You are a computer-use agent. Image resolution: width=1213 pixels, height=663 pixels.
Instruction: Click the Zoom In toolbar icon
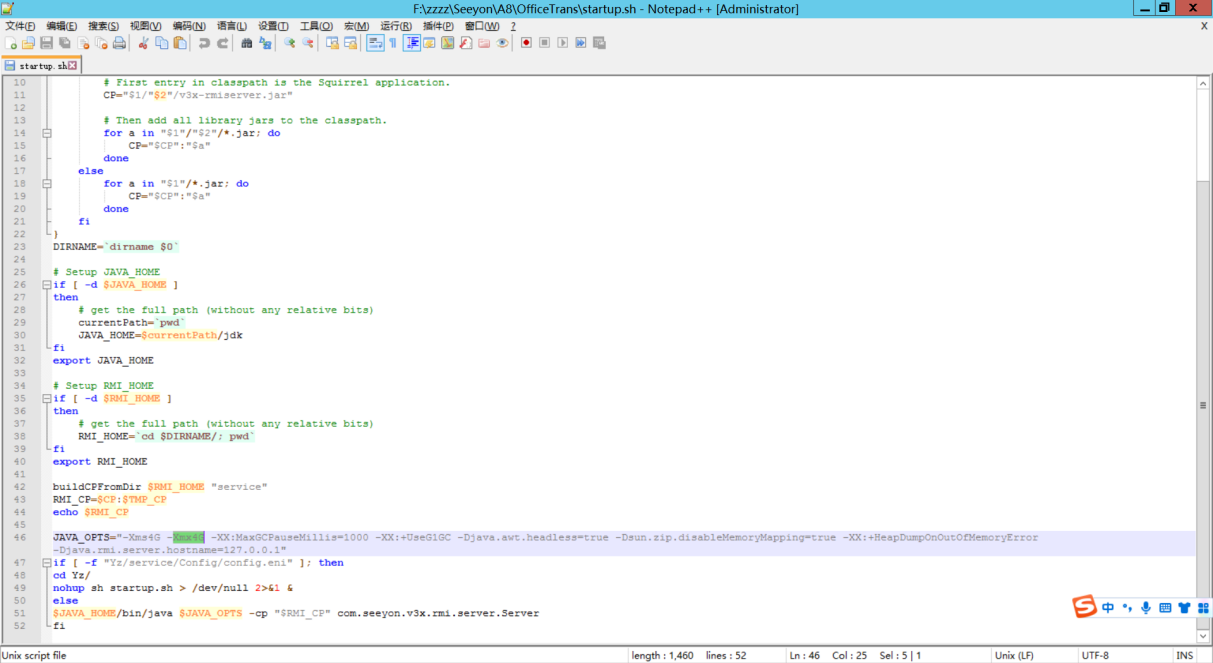point(289,43)
